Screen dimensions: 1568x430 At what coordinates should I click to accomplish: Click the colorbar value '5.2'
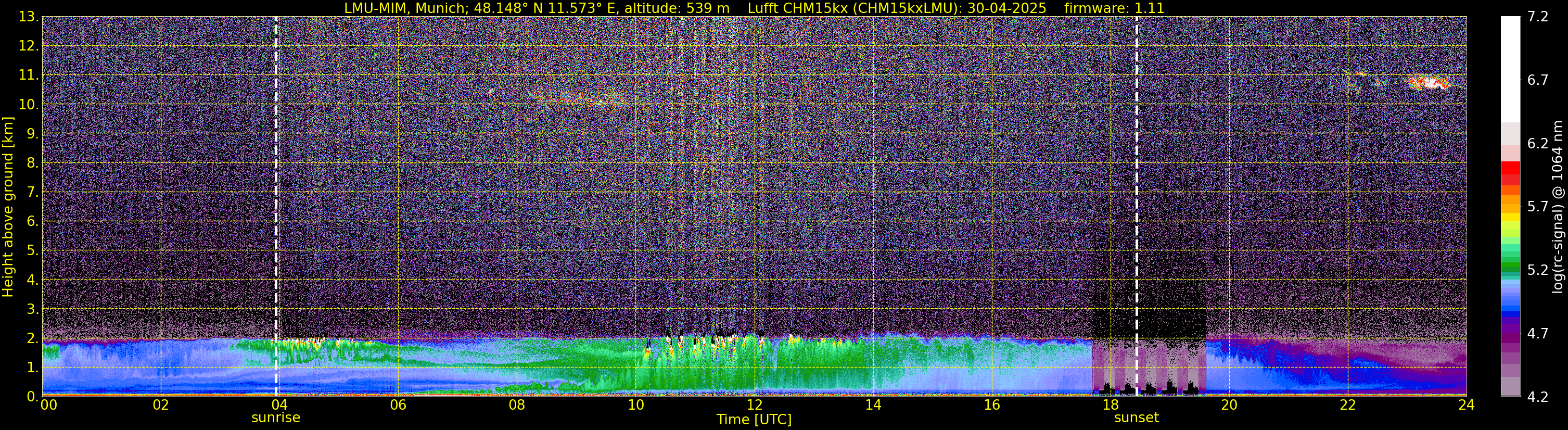[x=1538, y=270]
